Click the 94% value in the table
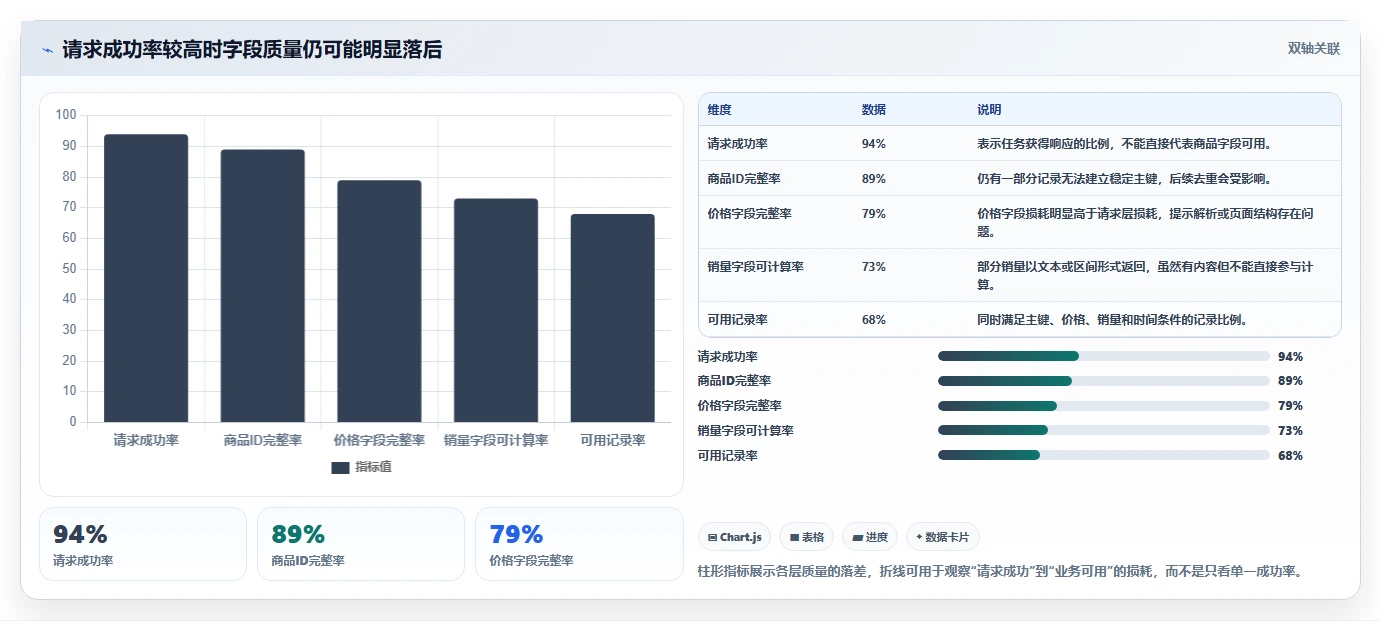The image size is (1381, 621). (873, 144)
